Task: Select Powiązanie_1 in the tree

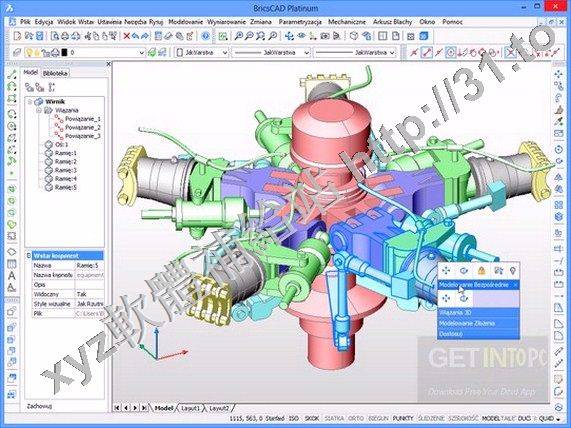Action: click(x=83, y=119)
